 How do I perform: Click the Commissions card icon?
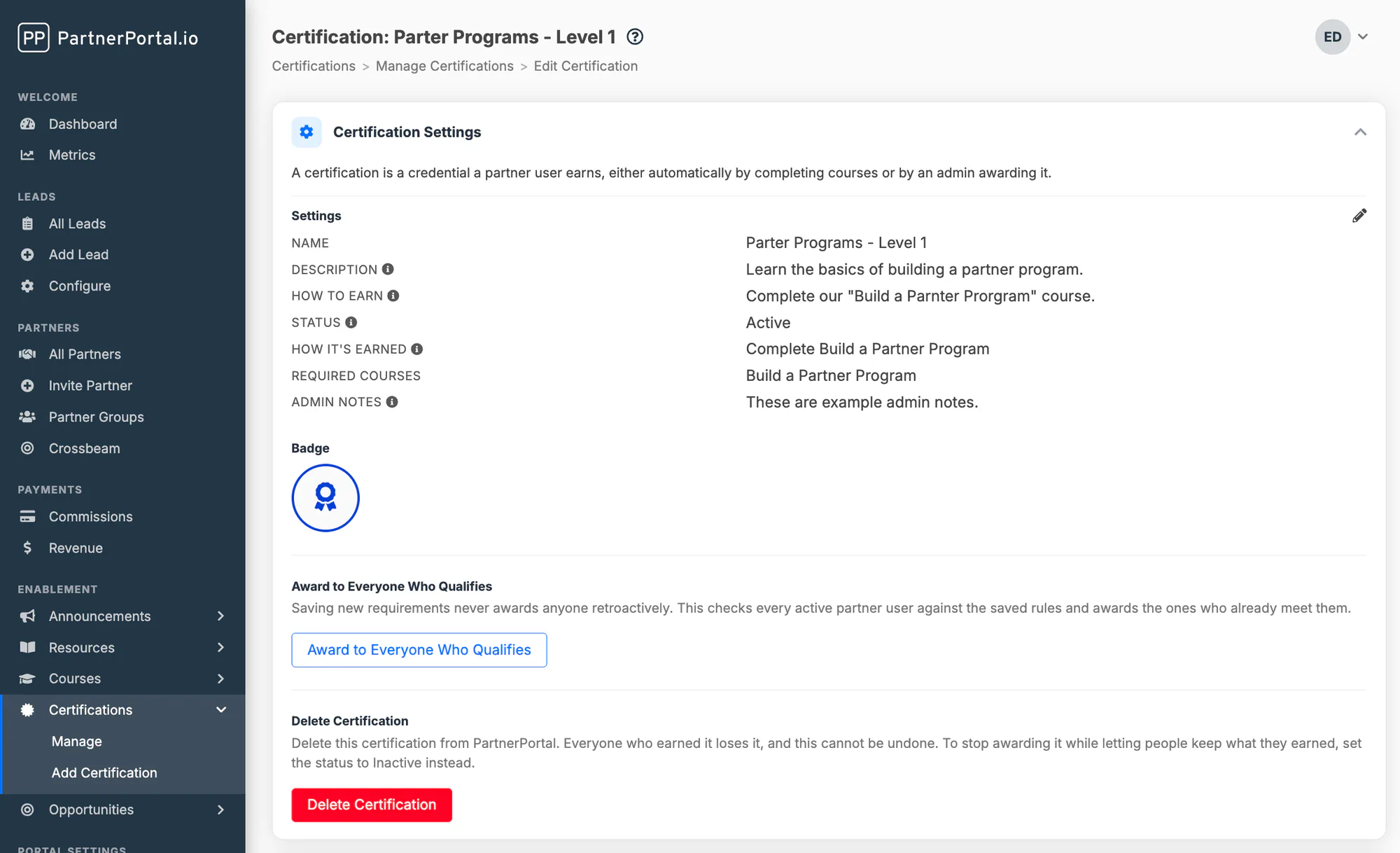pyautogui.click(x=27, y=517)
